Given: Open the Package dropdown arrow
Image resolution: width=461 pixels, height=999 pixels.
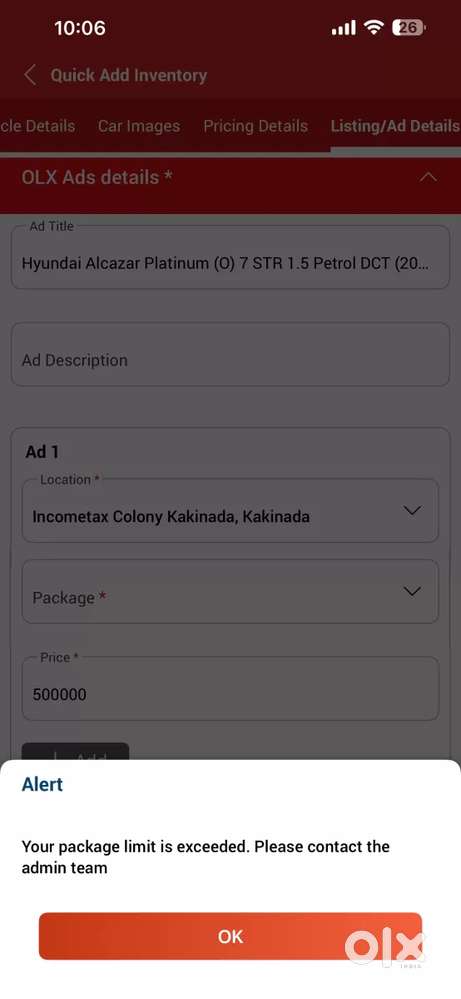Looking at the screenshot, I should coord(413,591).
